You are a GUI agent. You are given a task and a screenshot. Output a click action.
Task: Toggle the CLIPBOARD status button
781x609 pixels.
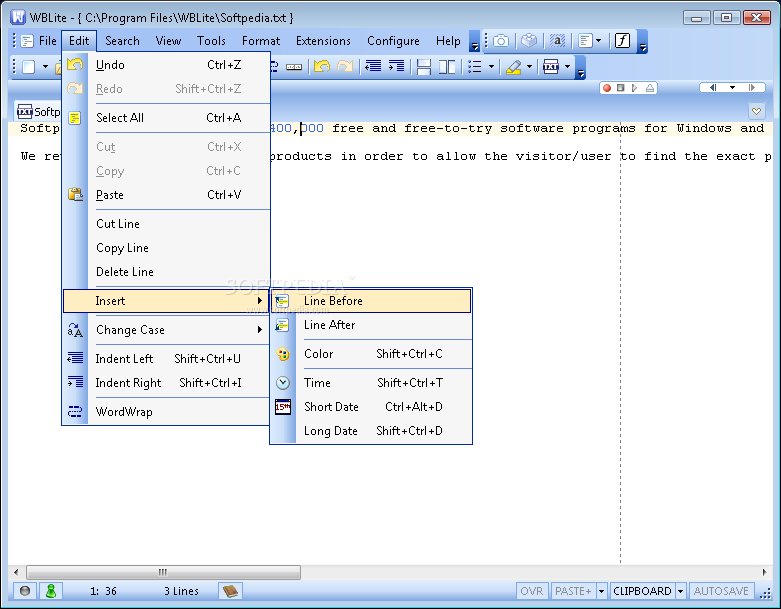click(x=643, y=591)
